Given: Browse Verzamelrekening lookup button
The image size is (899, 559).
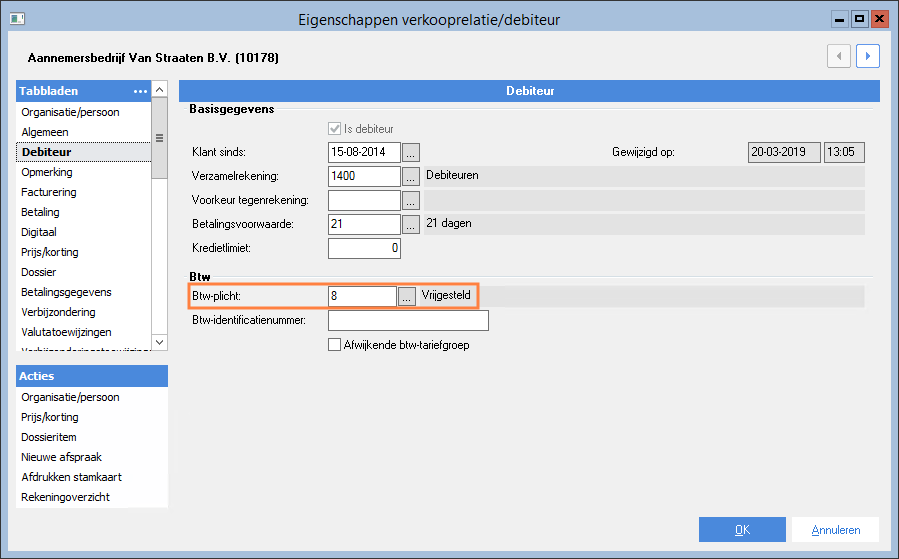Looking at the screenshot, I should point(411,177).
